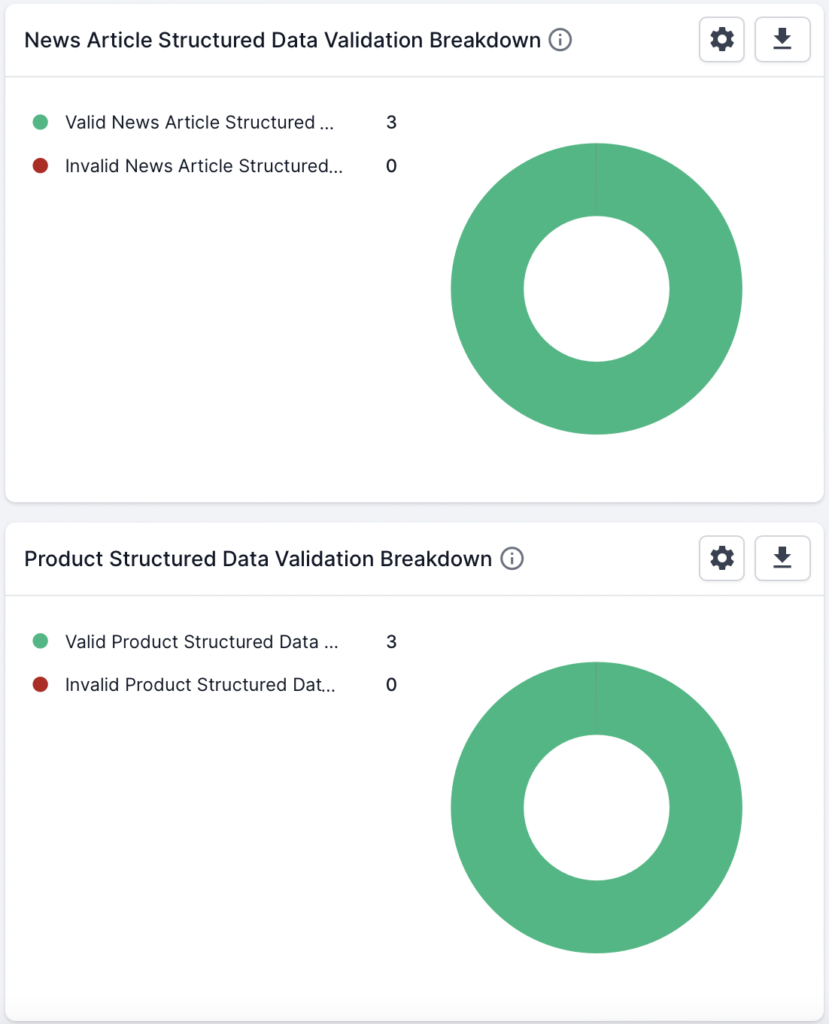Download the Product validation chart
The image size is (829, 1024).
[x=782, y=558]
